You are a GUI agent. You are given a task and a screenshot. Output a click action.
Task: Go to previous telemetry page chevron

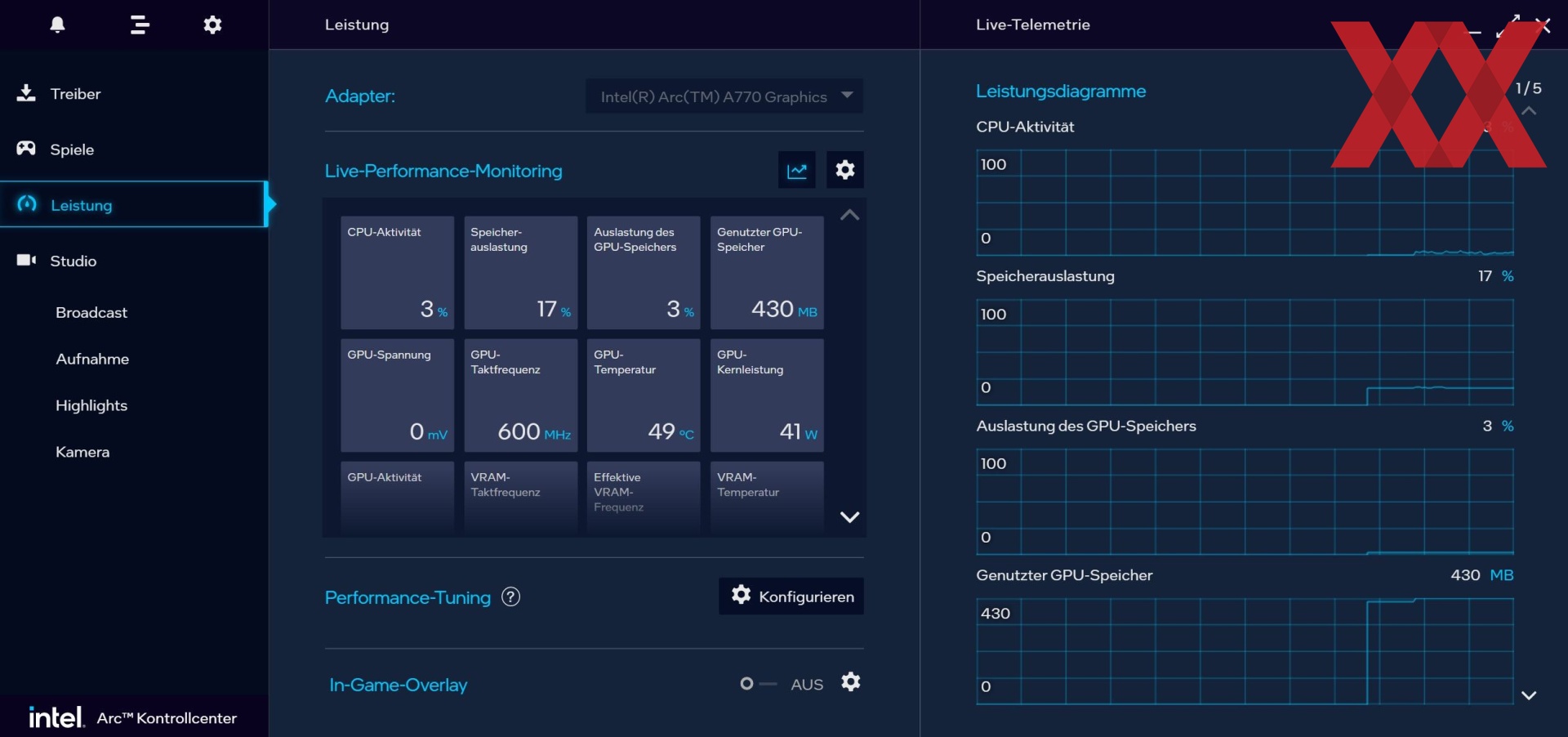1529,111
